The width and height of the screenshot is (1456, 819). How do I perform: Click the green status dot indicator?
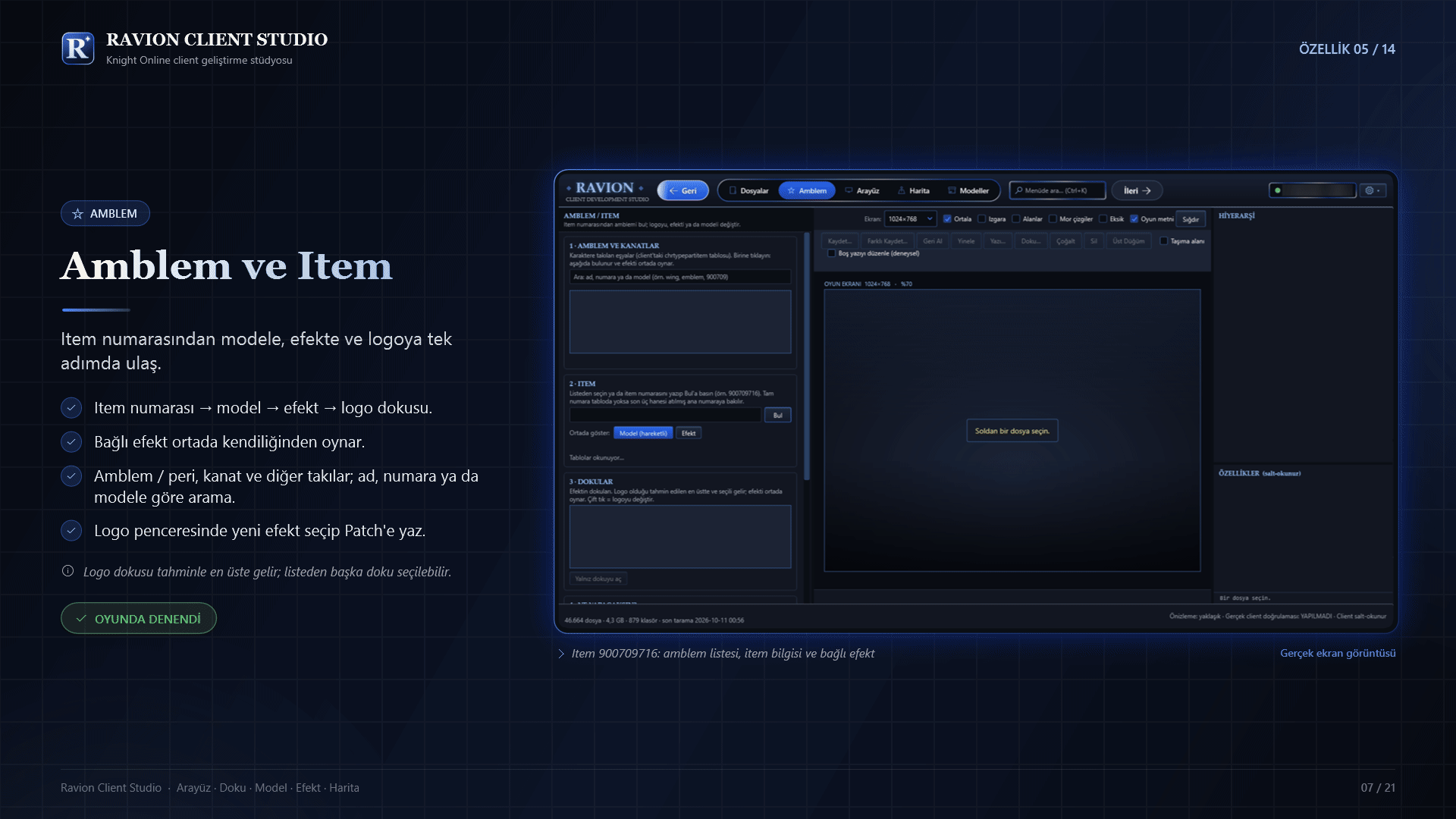pos(1278,190)
